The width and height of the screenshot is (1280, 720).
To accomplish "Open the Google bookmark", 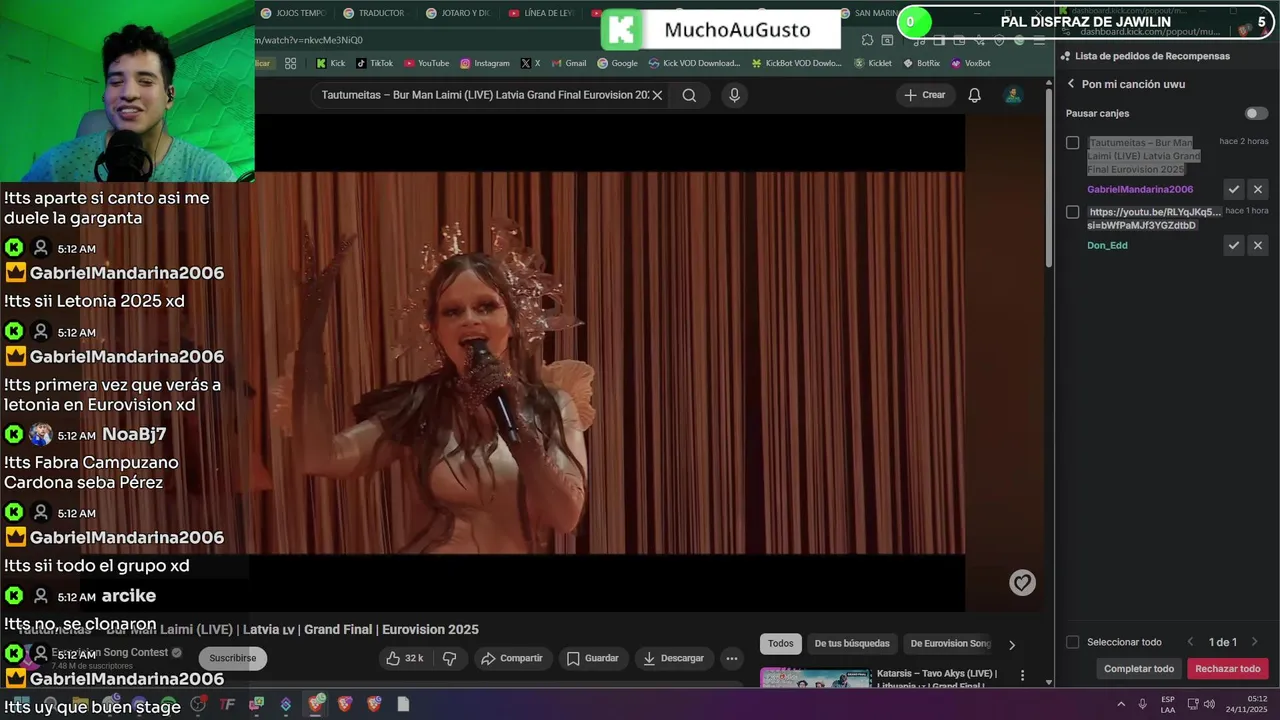I will pos(617,63).
